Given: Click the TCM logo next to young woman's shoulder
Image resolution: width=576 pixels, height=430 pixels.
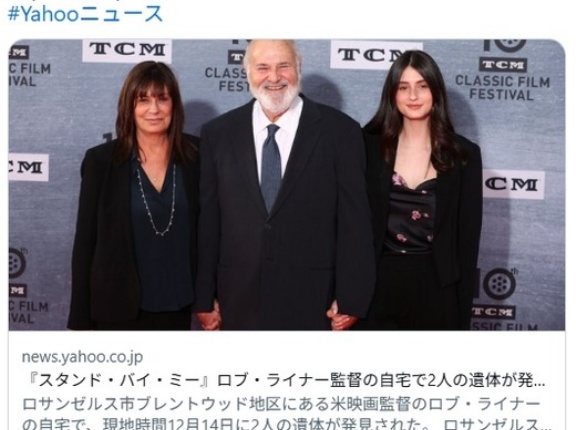Looking at the screenshot, I should [x=513, y=184].
